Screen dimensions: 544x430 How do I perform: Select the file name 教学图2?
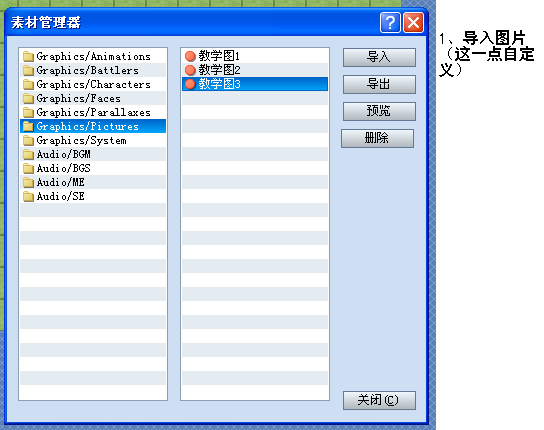coord(219,70)
